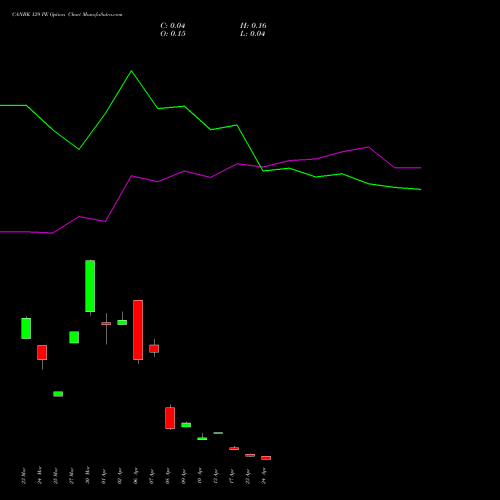Click the purple indicator line at its highest peak

click(368, 147)
